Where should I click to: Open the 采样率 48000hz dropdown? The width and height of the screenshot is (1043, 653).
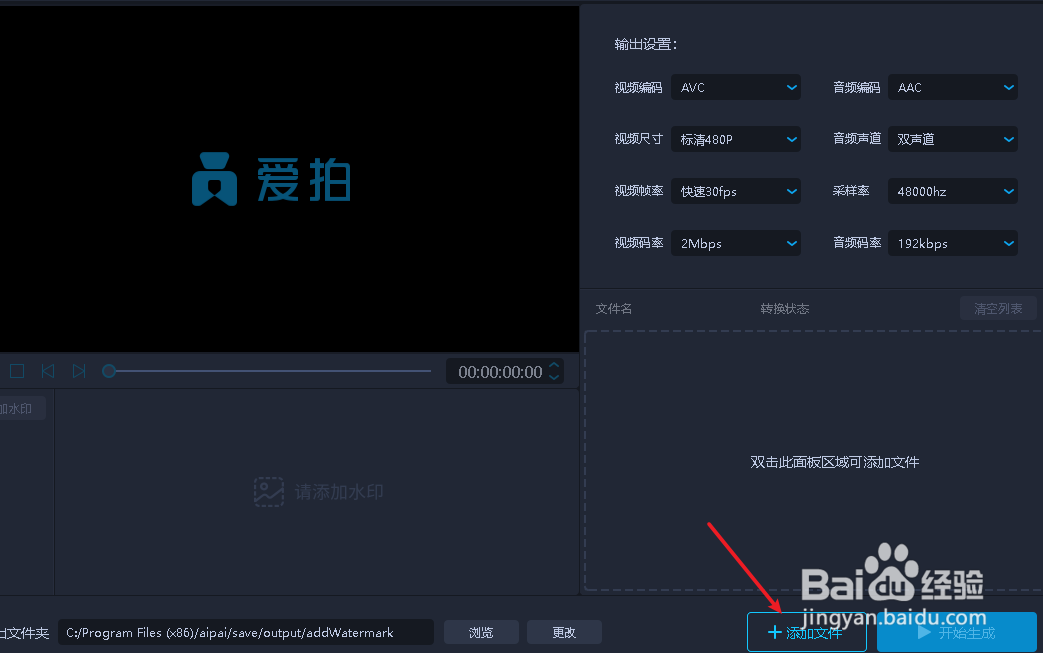tap(953, 191)
